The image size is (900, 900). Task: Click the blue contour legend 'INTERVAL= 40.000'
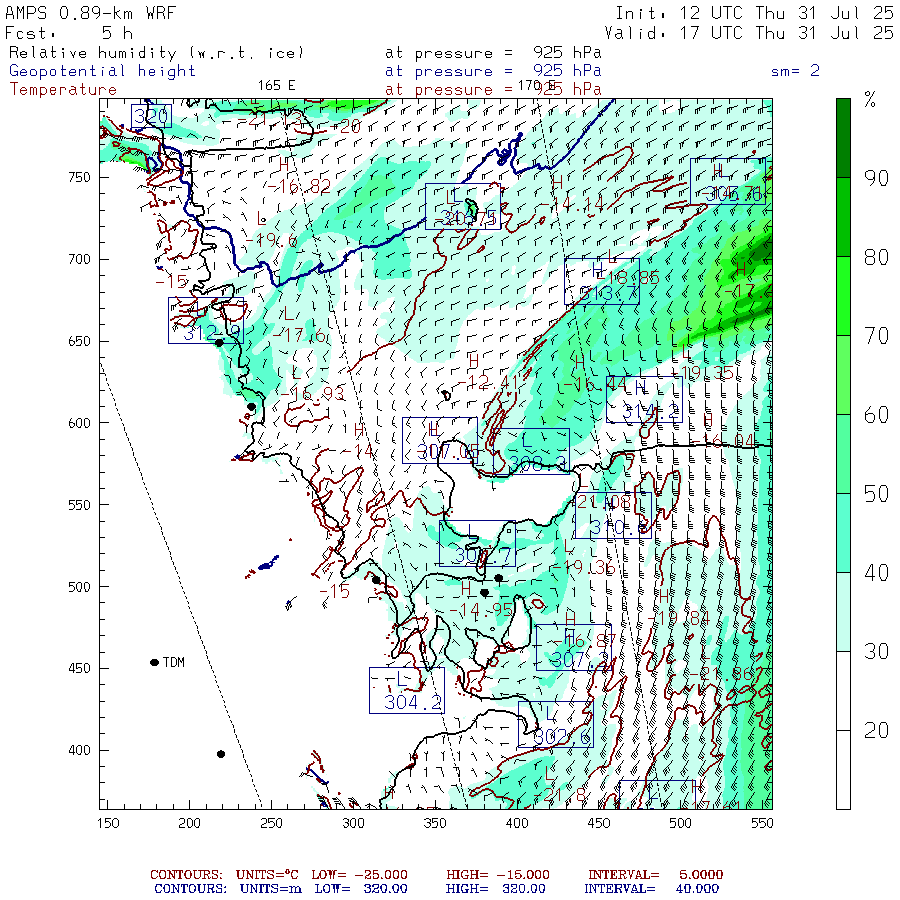pyautogui.click(x=651, y=889)
